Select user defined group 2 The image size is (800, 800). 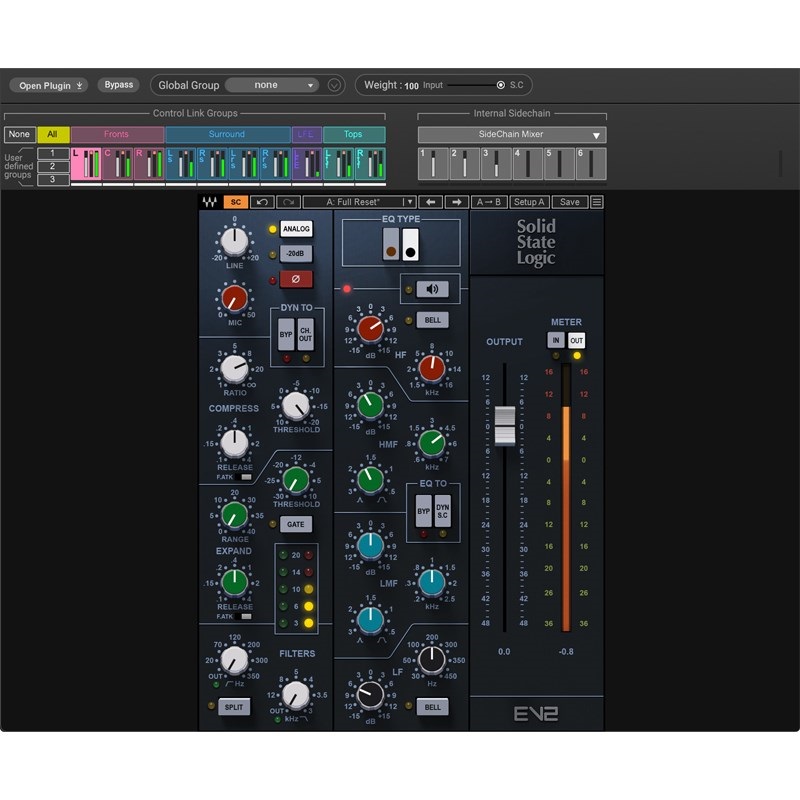click(x=53, y=166)
